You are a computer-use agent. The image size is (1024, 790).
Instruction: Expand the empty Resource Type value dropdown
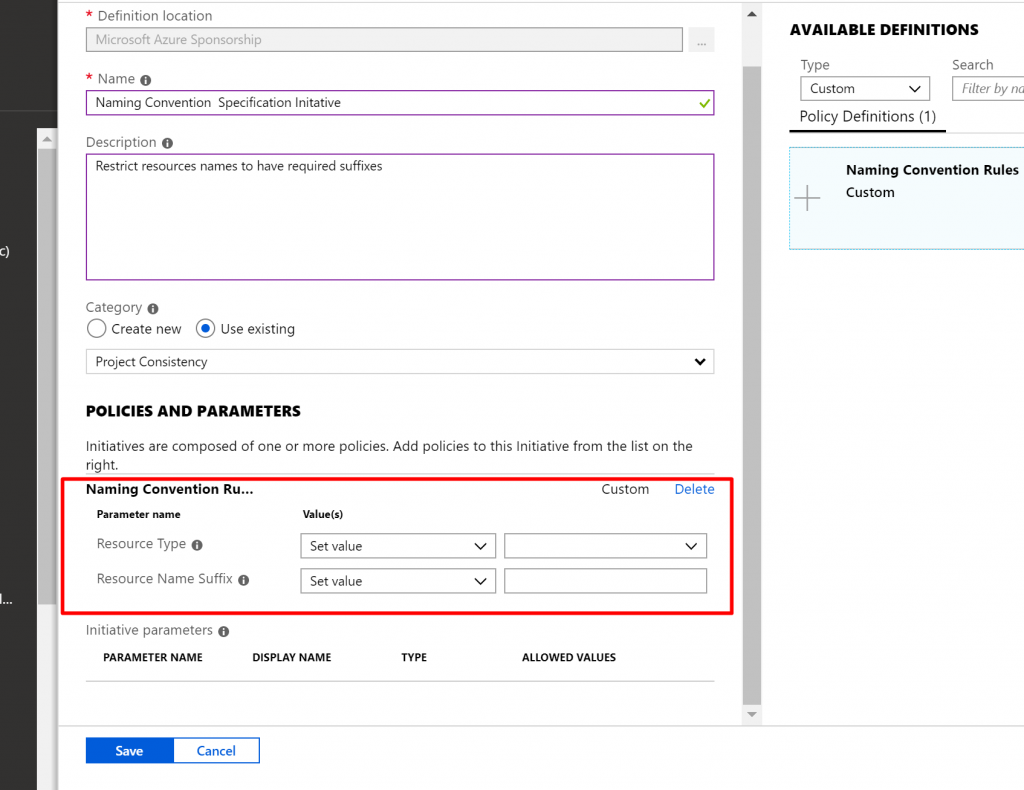pos(605,546)
